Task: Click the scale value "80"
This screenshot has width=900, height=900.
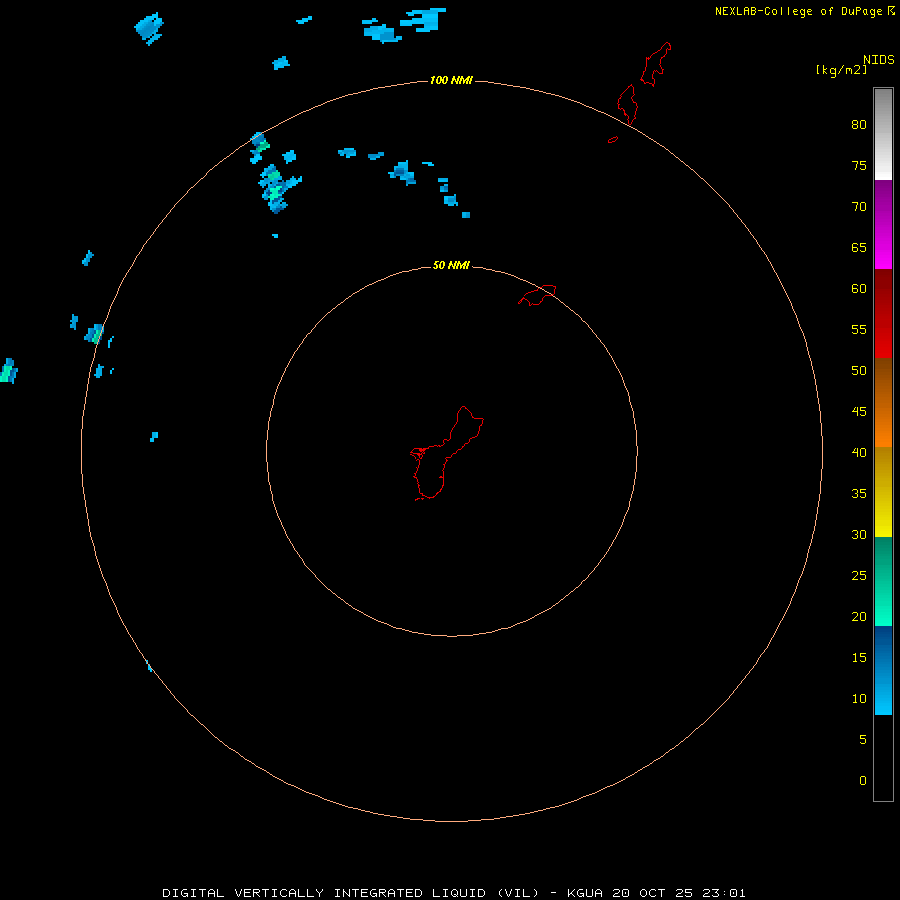Action: point(859,125)
